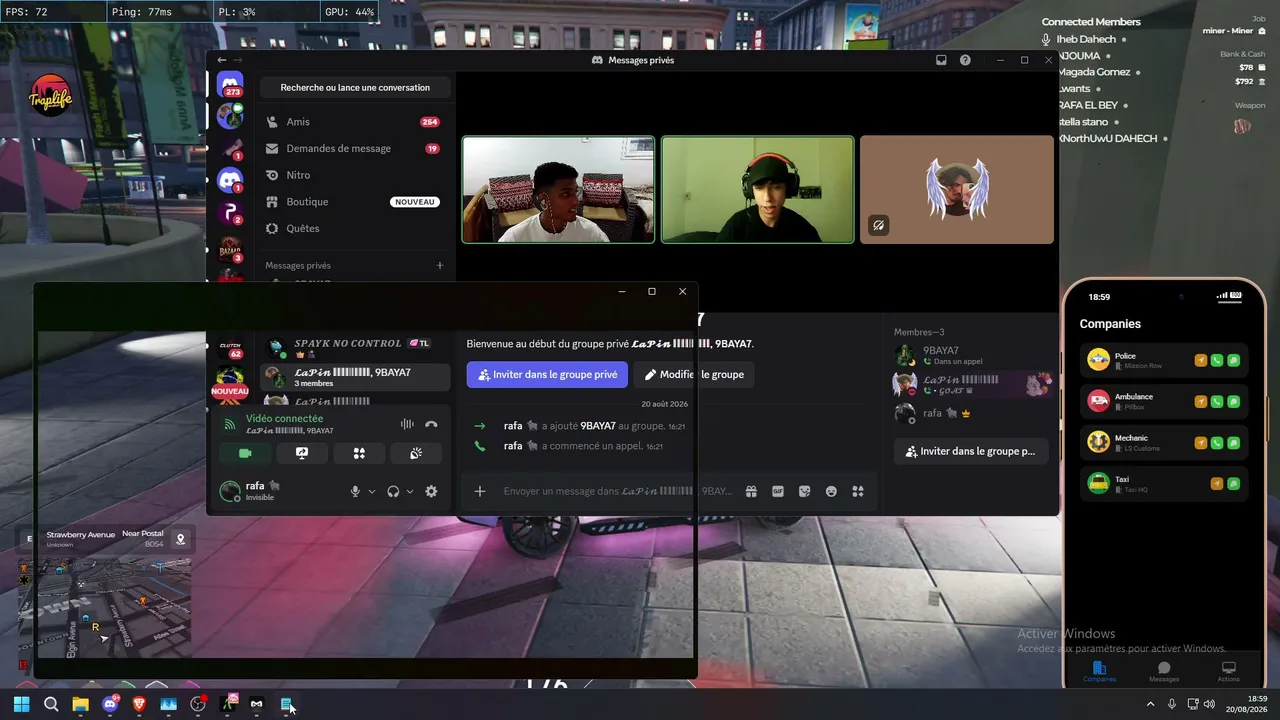Message the Police company on phone
1280x720 pixels.
pos(1234,360)
